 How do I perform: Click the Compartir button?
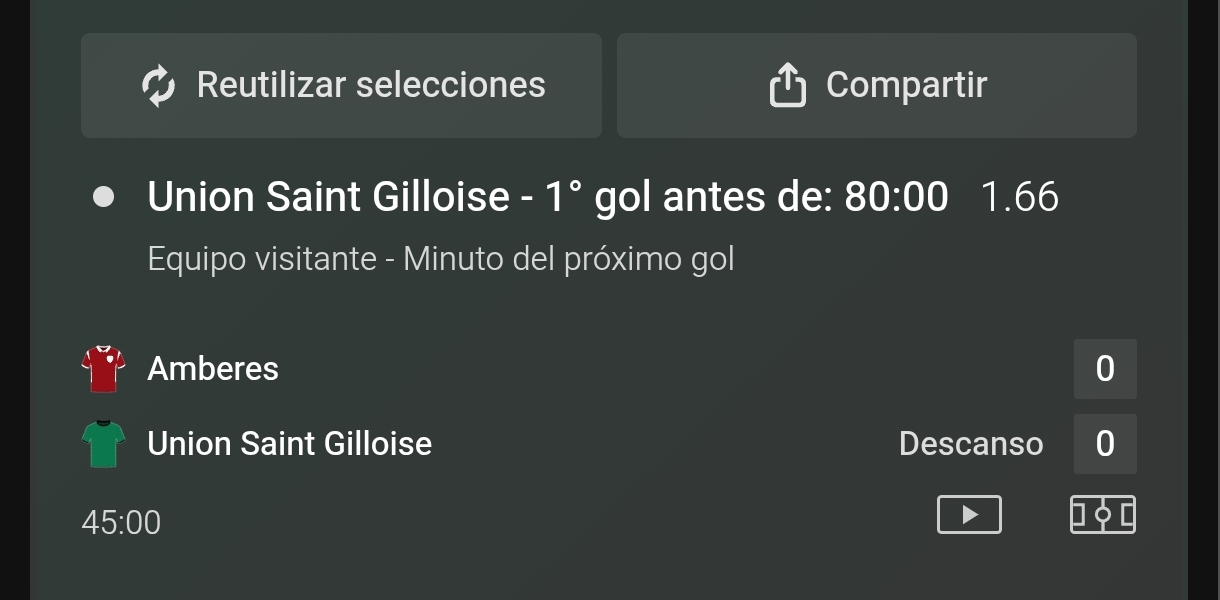coord(877,85)
